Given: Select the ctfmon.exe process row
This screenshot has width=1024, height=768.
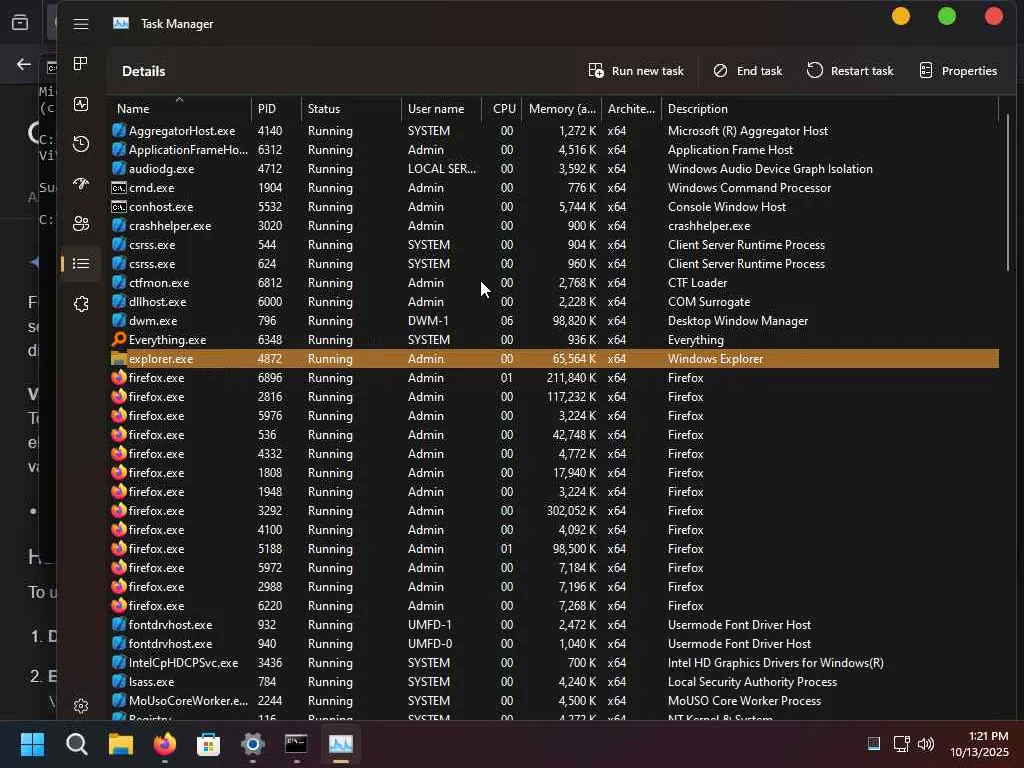Looking at the screenshot, I should (554, 283).
